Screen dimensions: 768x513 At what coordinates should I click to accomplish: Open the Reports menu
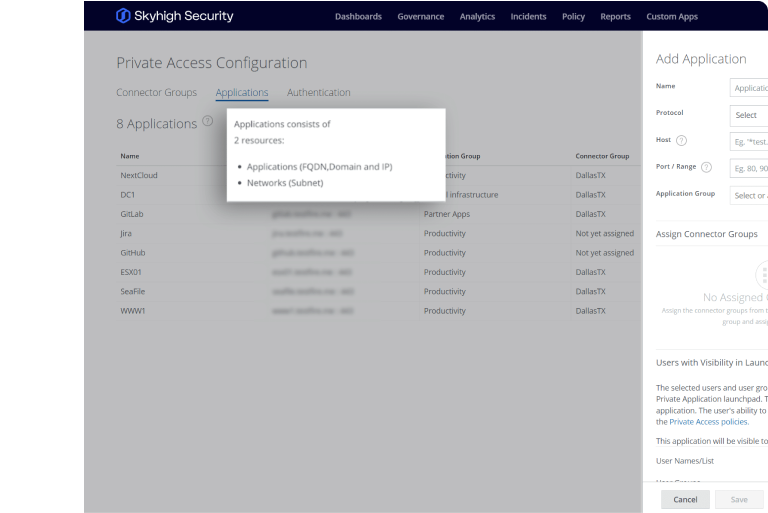(615, 17)
